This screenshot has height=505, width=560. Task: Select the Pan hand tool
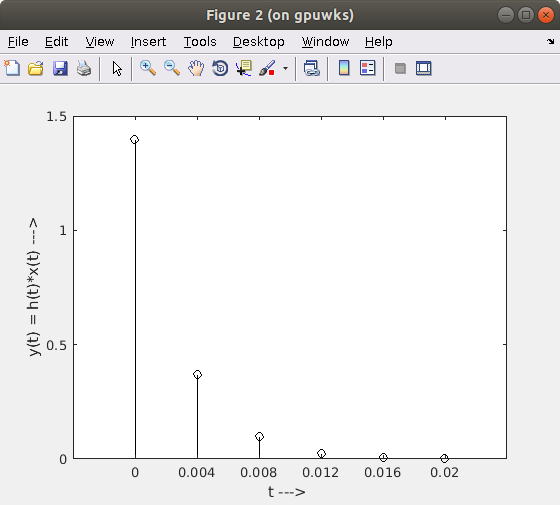coord(196,68)
